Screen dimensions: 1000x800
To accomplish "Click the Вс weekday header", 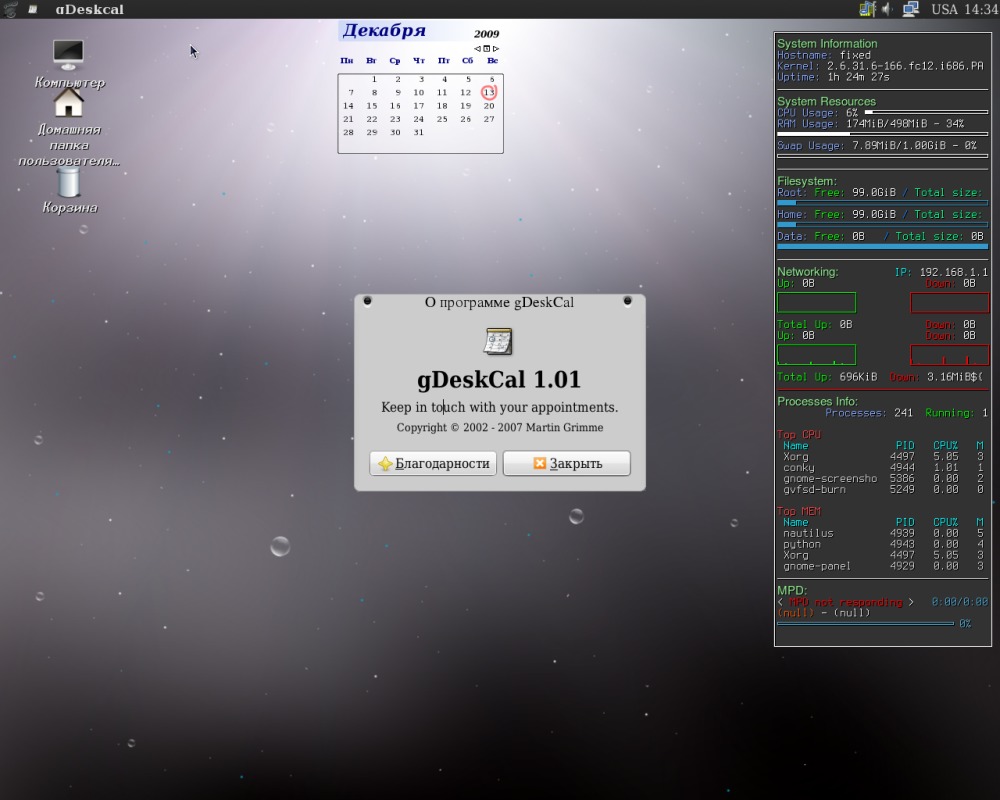I will [x=492, y=61].
